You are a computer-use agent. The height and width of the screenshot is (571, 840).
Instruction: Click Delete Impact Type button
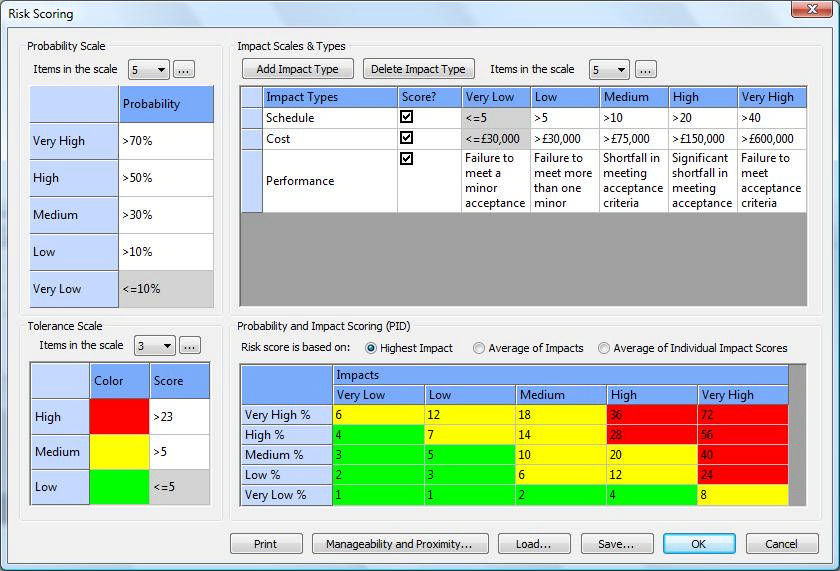pyautogui.click(x=418, y=69)
